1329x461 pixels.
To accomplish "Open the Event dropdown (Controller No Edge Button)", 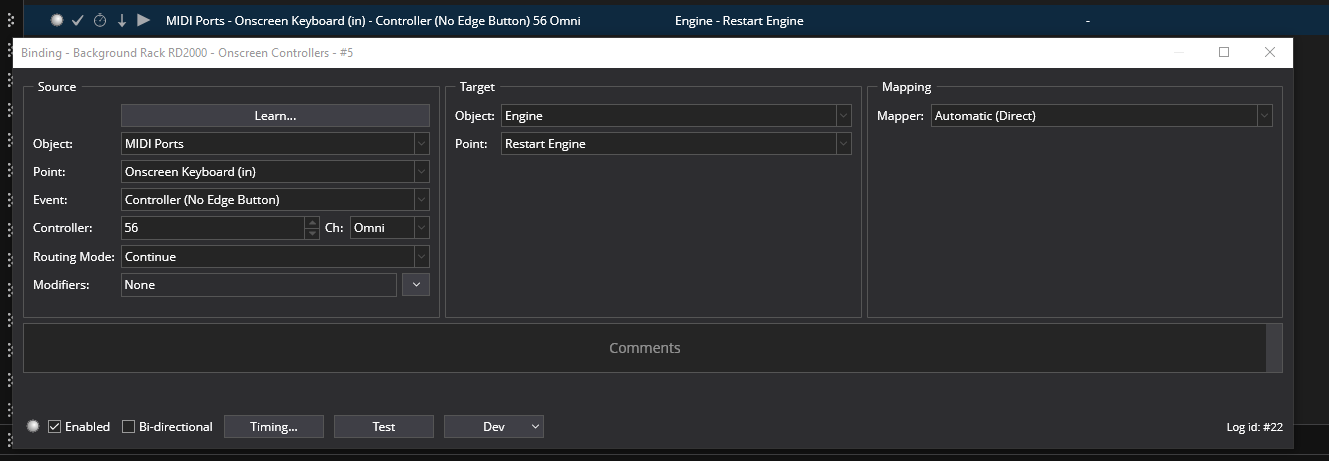I will [275, 200].
